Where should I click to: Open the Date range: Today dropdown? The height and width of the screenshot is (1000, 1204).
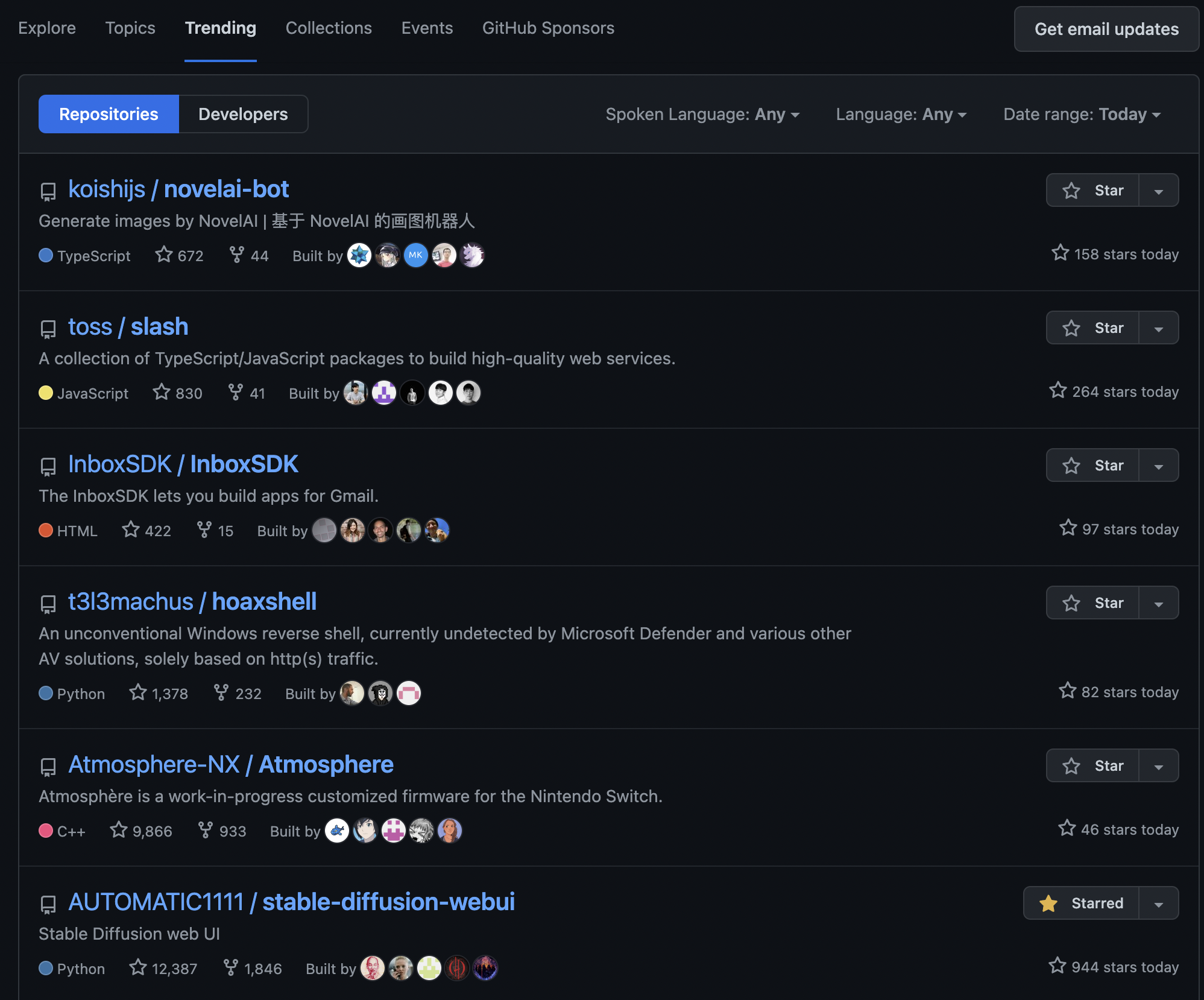[1082, 114]
